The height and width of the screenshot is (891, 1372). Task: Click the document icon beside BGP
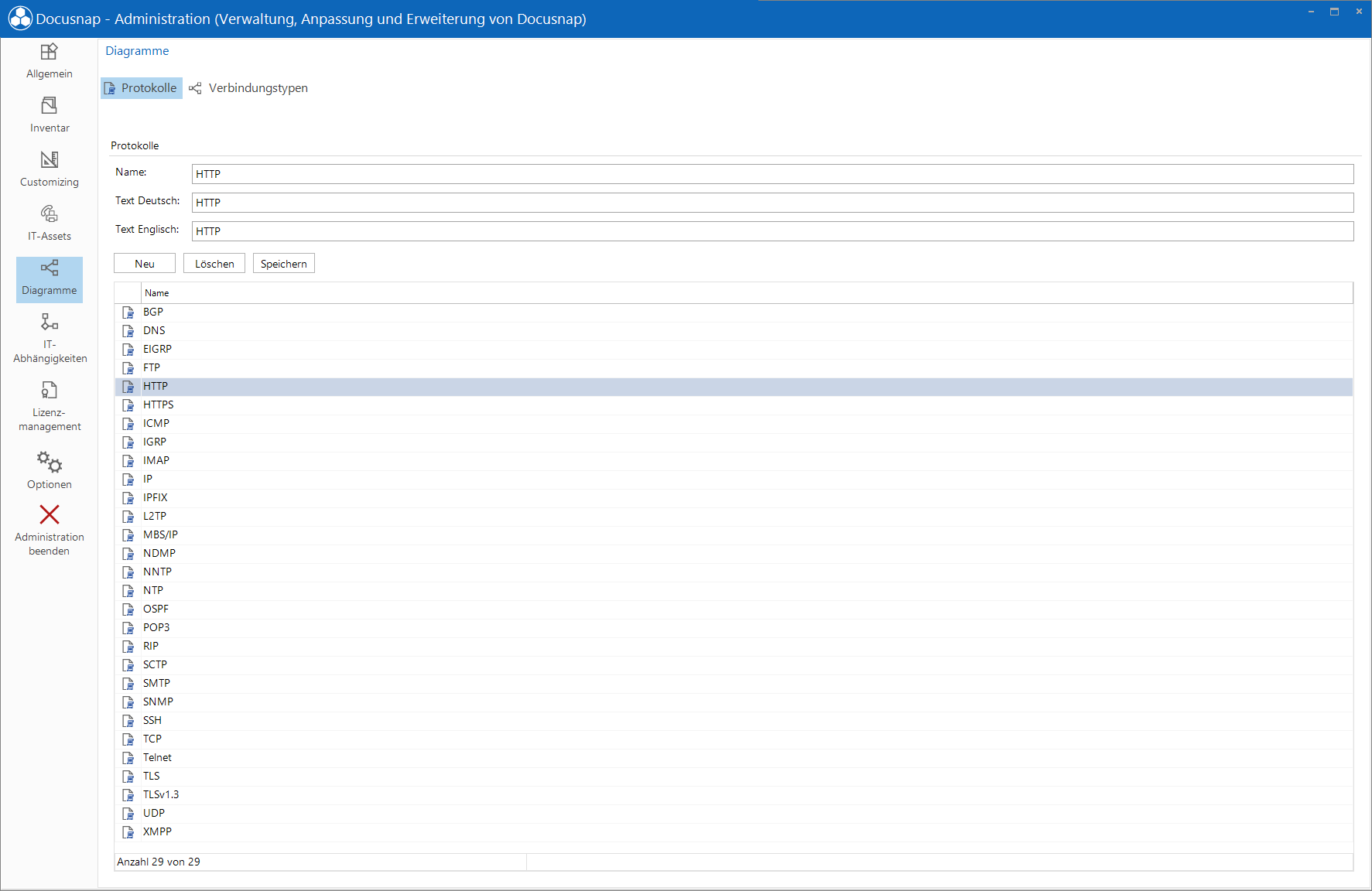pos(128,312)
